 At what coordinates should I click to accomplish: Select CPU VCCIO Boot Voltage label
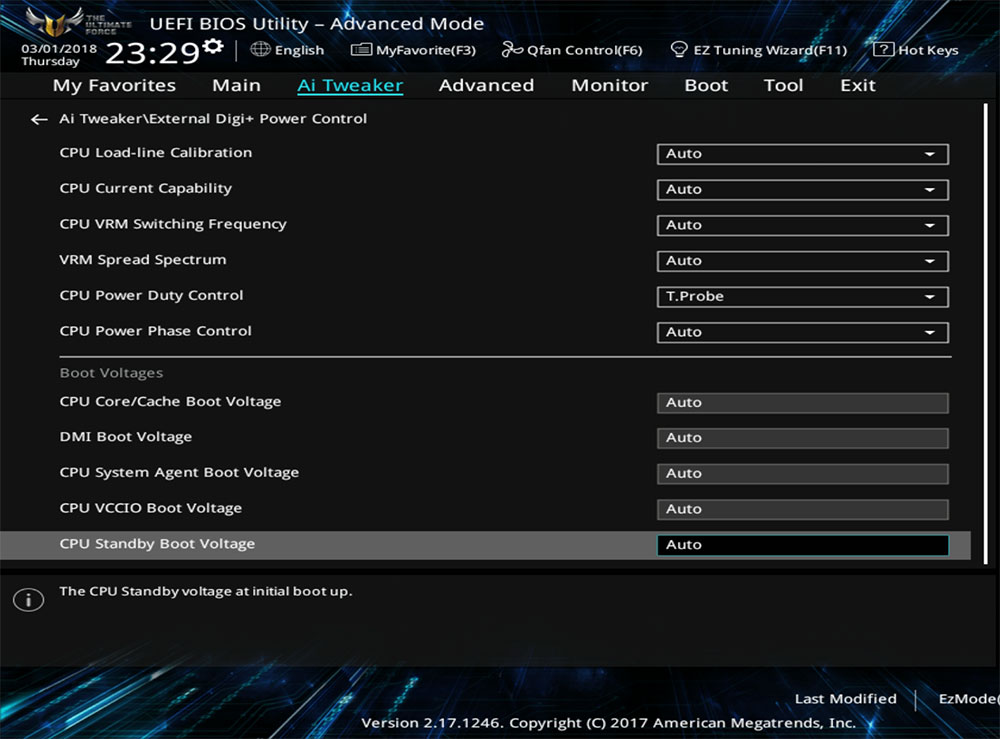click(x=151, y=509)
